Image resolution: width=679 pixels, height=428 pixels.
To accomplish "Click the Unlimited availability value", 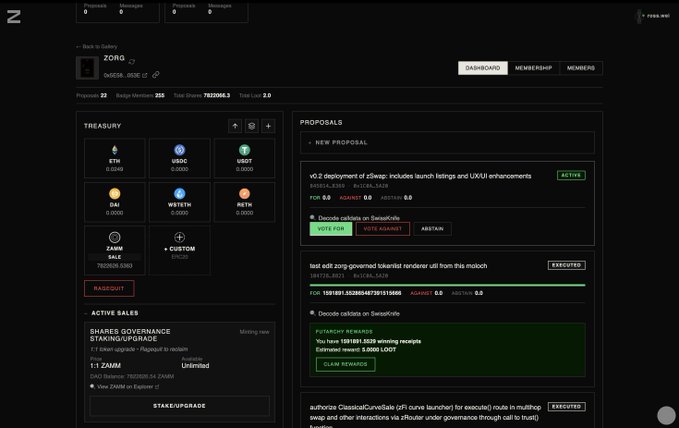I will click(195, 366).
